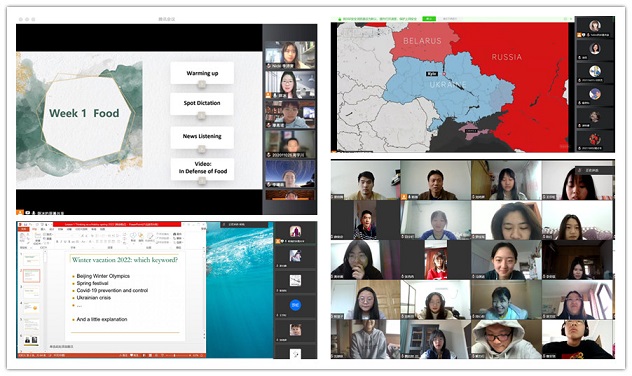This screenshot has width=632, height=376.
Task: Click the Video: In Defense of Food box
Action: 203,168
